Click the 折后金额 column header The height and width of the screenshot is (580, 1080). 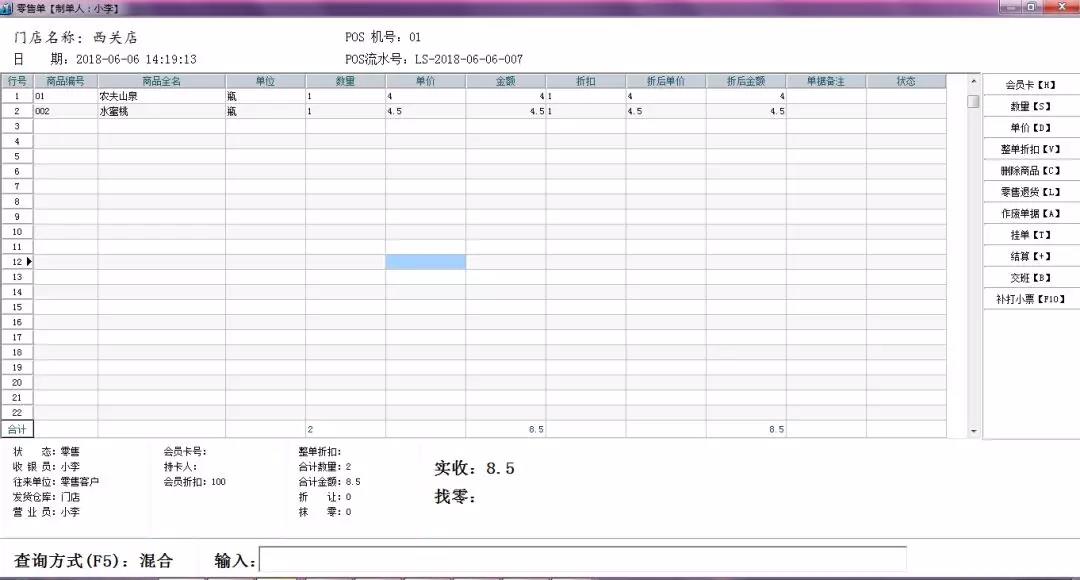click(745, 81)
